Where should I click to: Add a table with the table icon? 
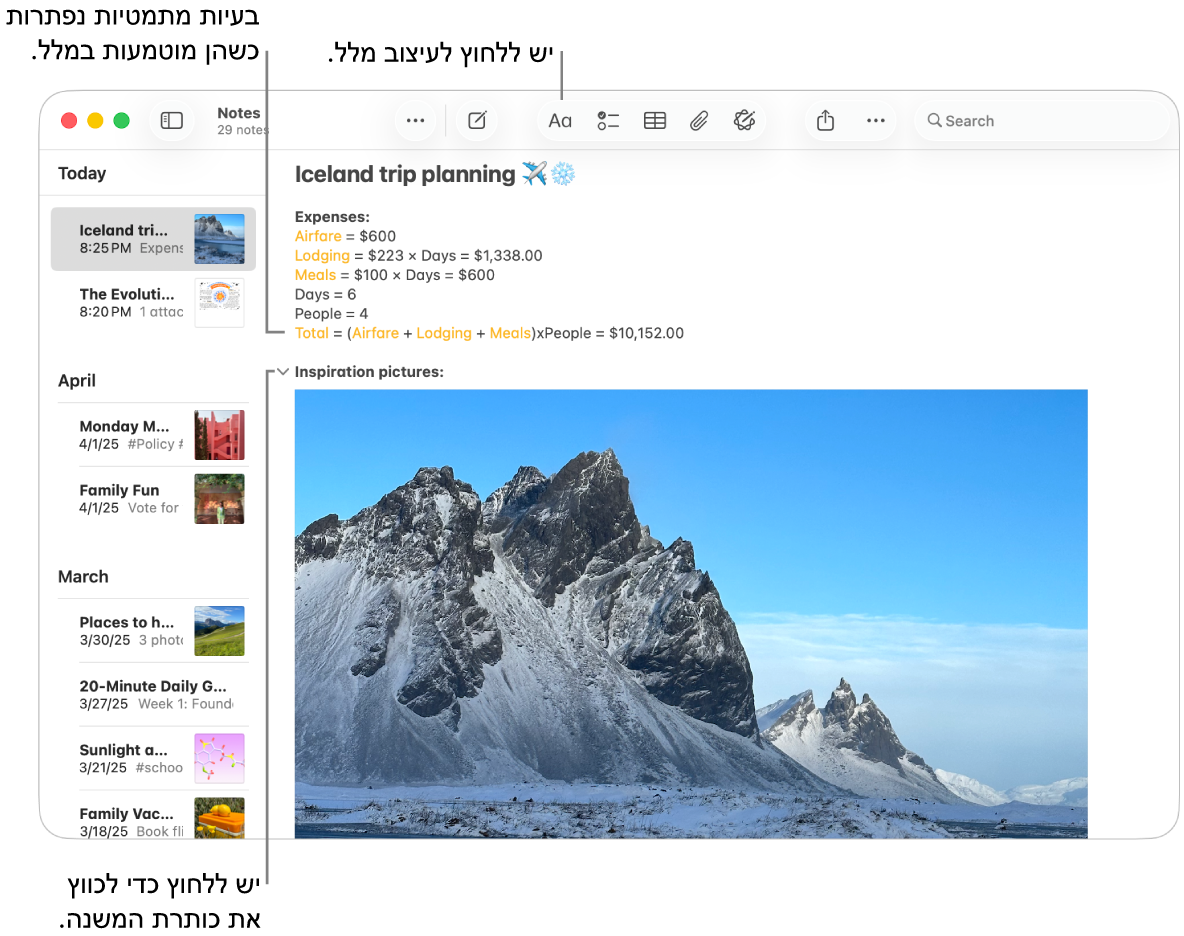[655, 121]
